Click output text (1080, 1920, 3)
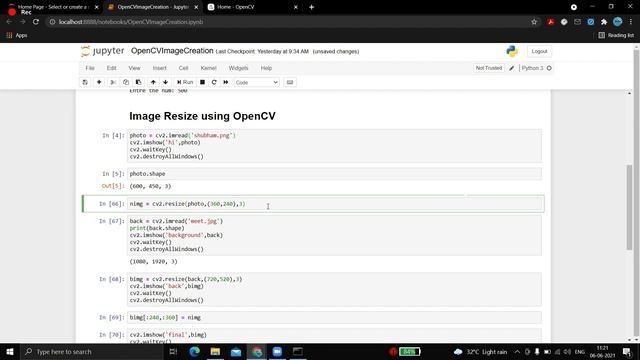Viewport: 640px width, 360px height. tap(153, 262)
